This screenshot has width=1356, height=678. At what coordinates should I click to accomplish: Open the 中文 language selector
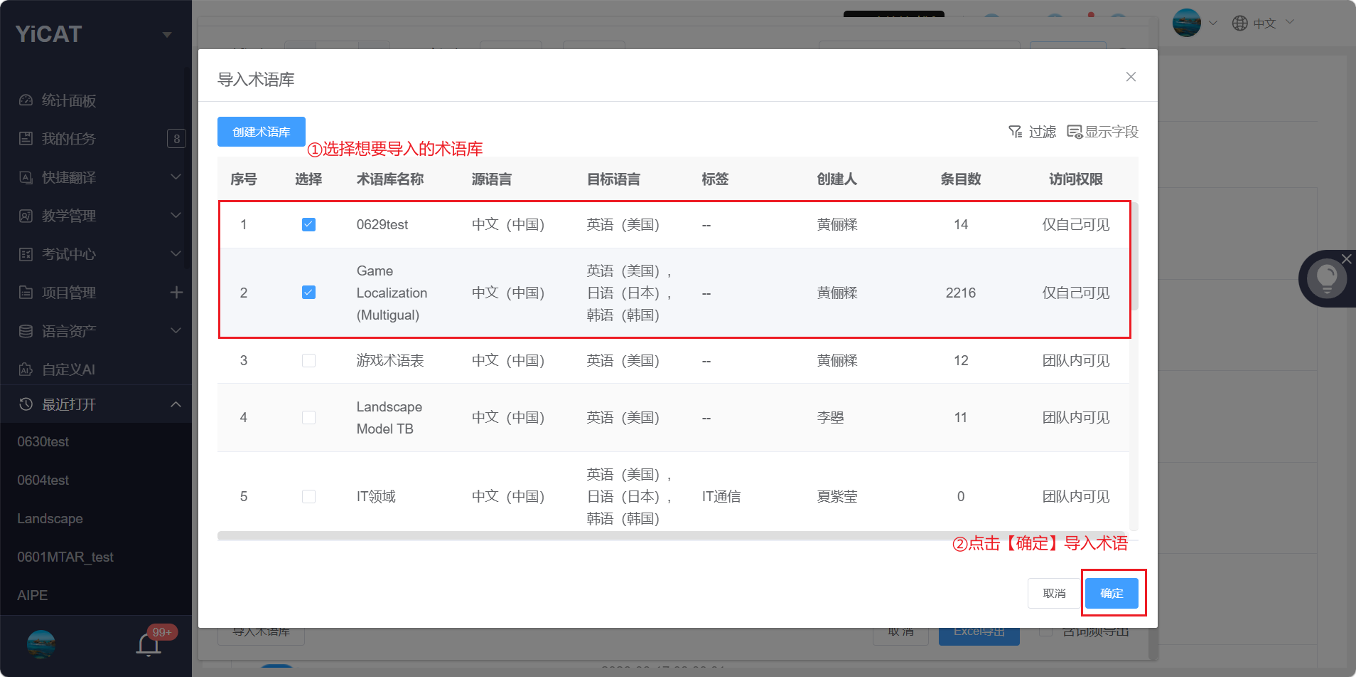[1263, 22]
